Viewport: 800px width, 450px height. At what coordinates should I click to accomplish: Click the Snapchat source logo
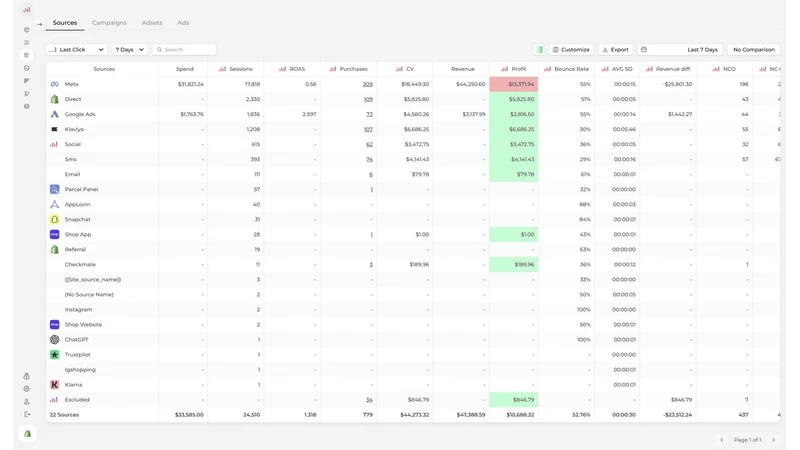click(55, 219)
